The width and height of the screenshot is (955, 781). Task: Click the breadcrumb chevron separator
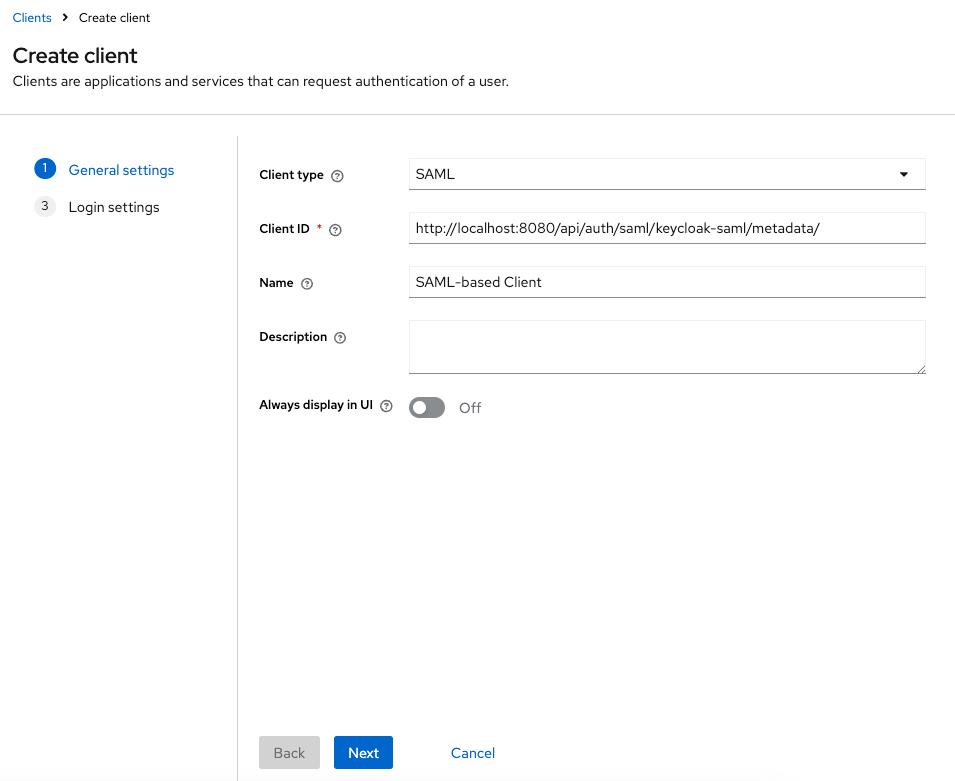point(65,18)
